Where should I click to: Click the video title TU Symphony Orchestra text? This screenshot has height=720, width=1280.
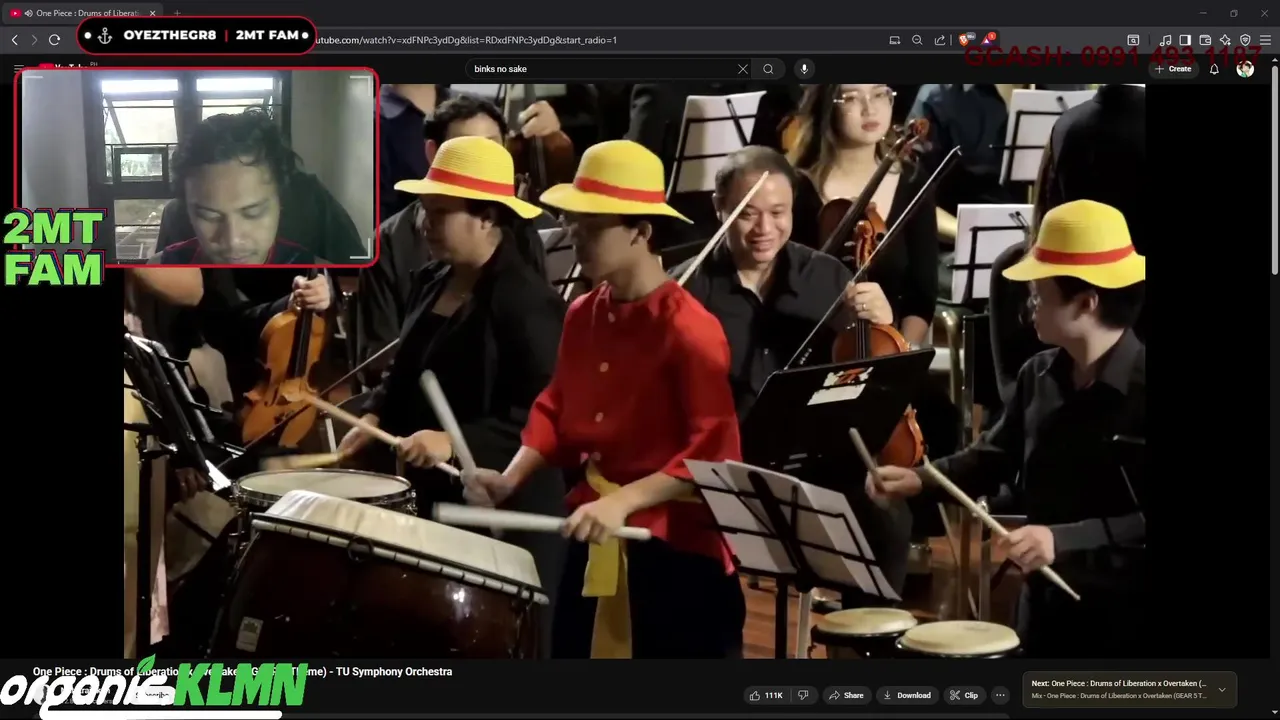(394, 672)
